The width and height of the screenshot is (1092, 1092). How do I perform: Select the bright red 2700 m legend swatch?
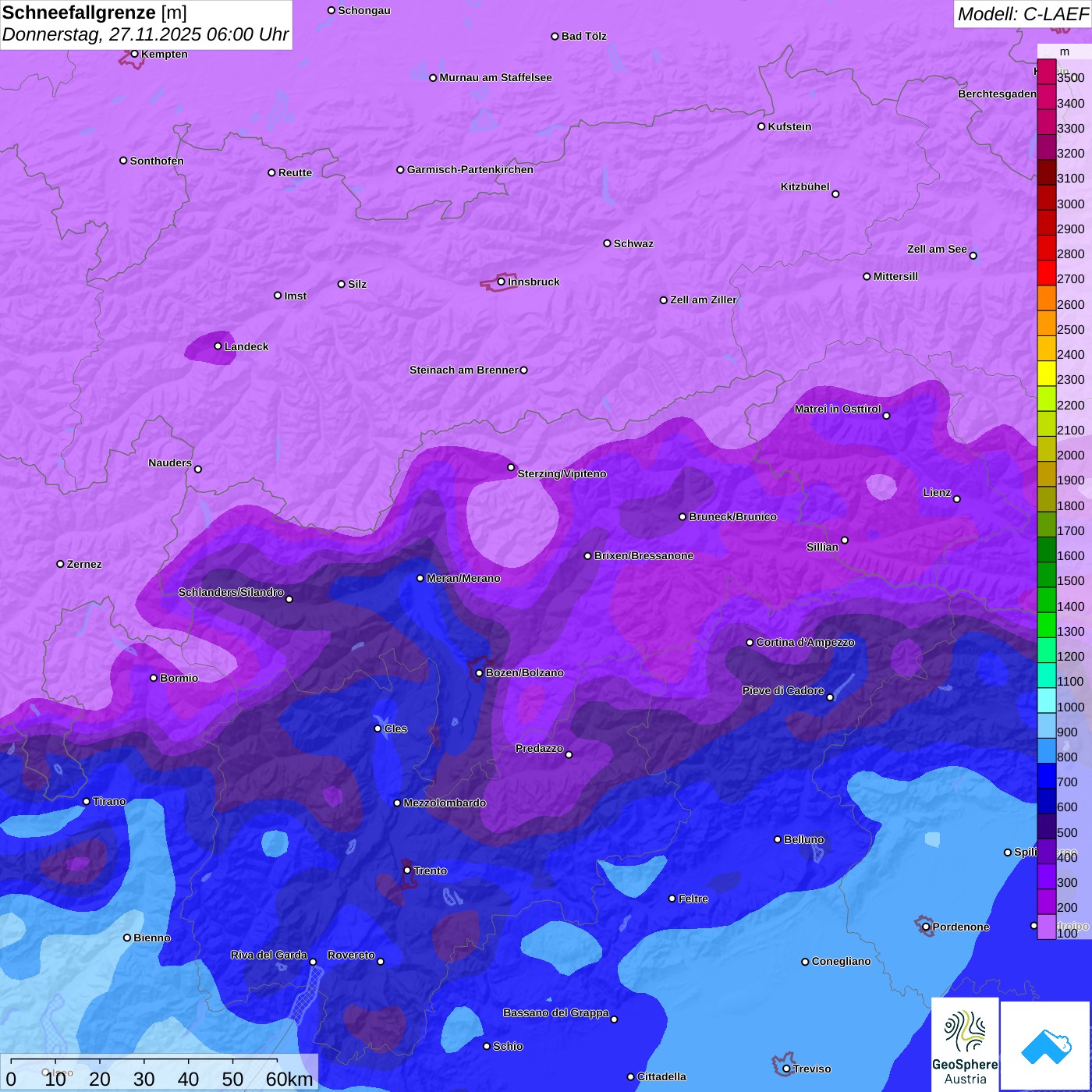(1047, 272)
